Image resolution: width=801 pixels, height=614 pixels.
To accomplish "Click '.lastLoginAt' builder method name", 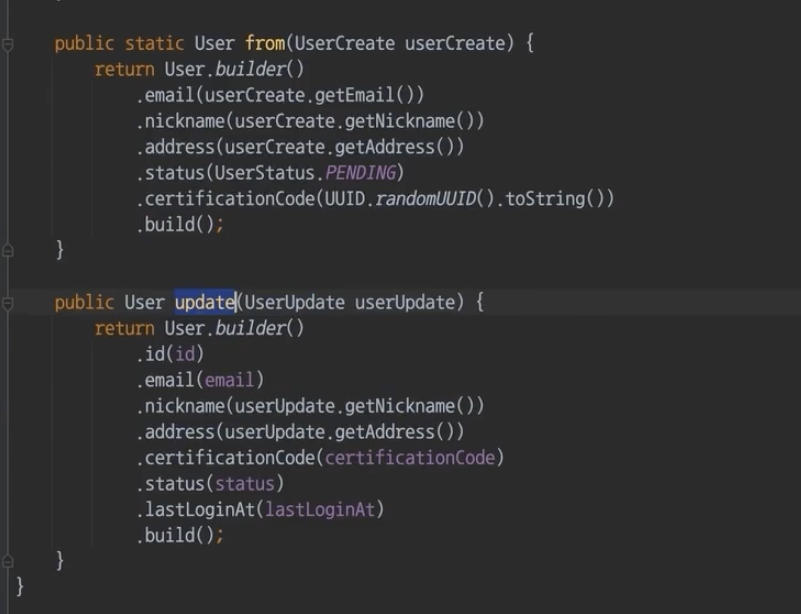I will (195, 510).
